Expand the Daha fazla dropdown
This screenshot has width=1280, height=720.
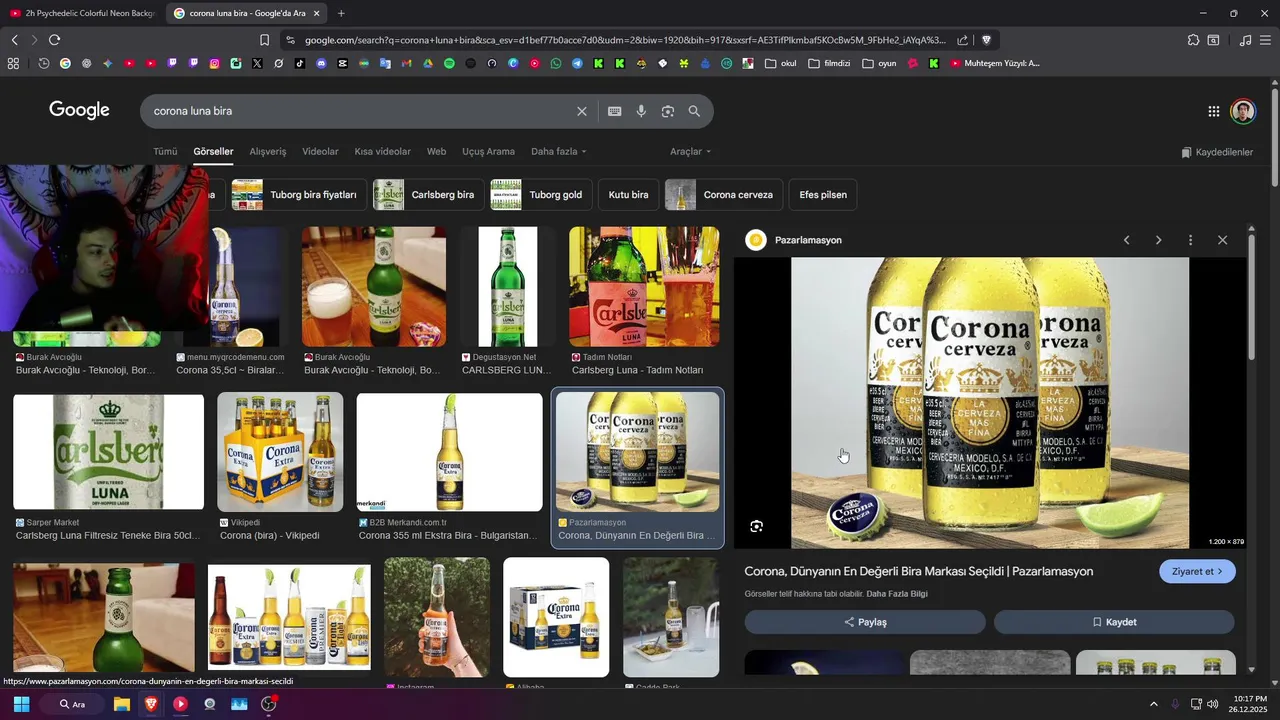click(x=559, y=151)
